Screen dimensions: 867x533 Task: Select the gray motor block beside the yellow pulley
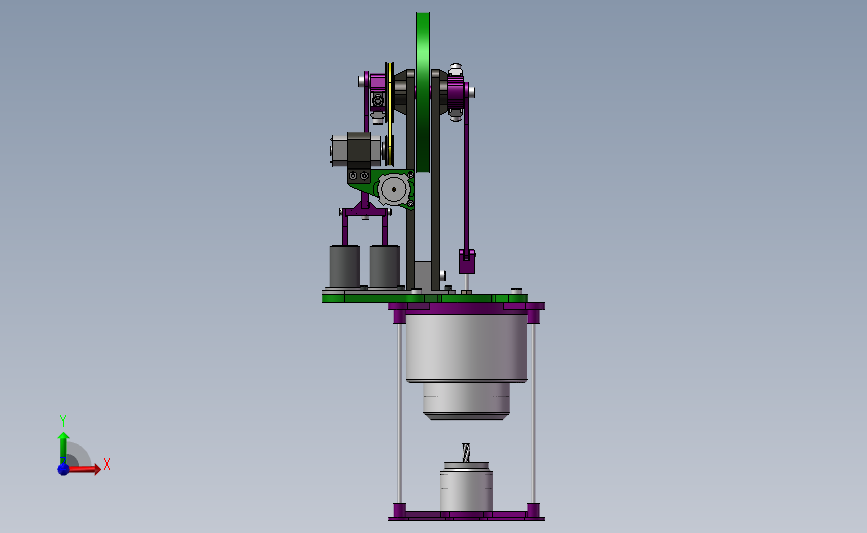[357, 149]
